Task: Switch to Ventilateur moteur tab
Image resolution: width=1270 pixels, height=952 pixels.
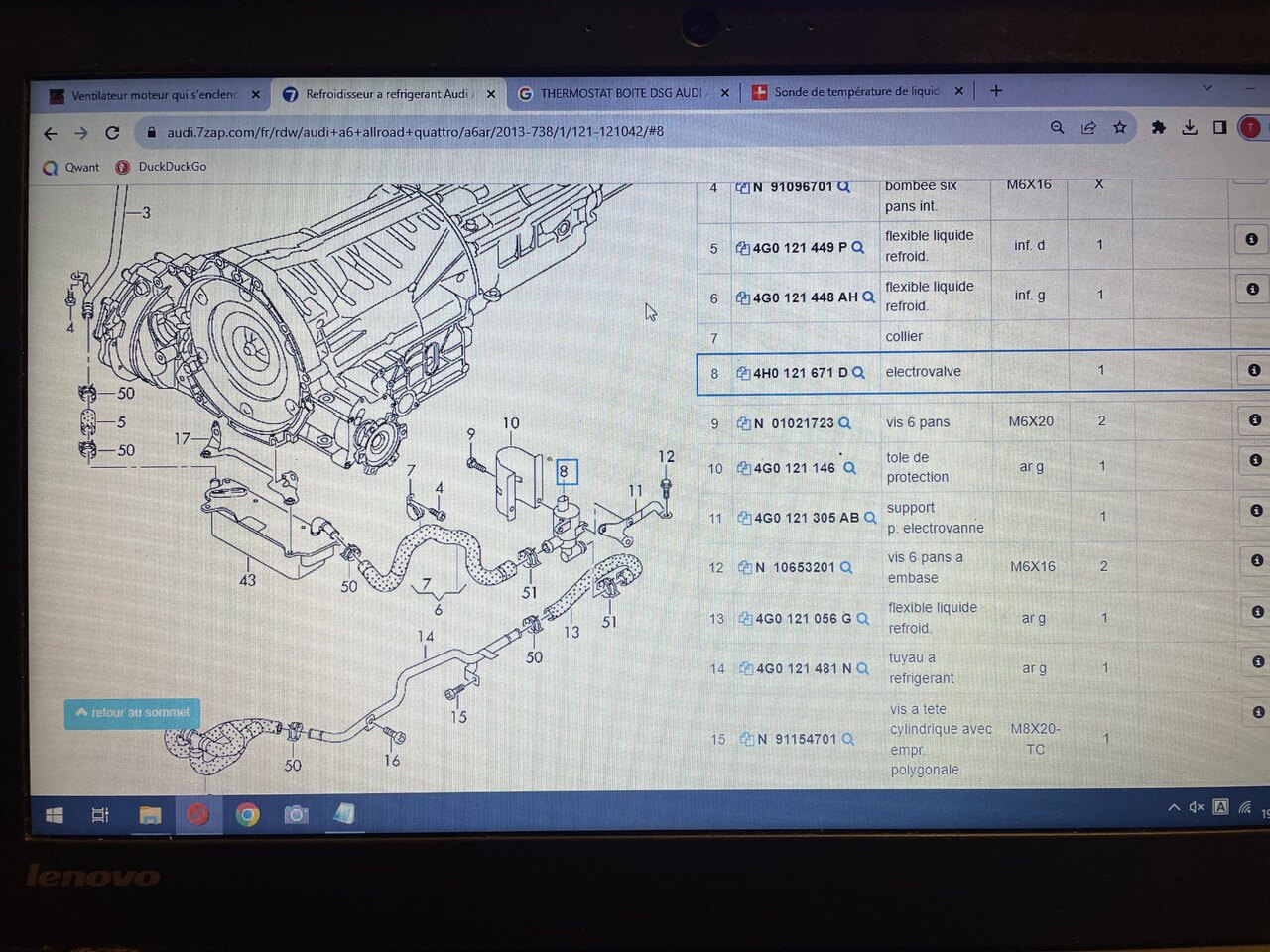Action: coord(154,95)
